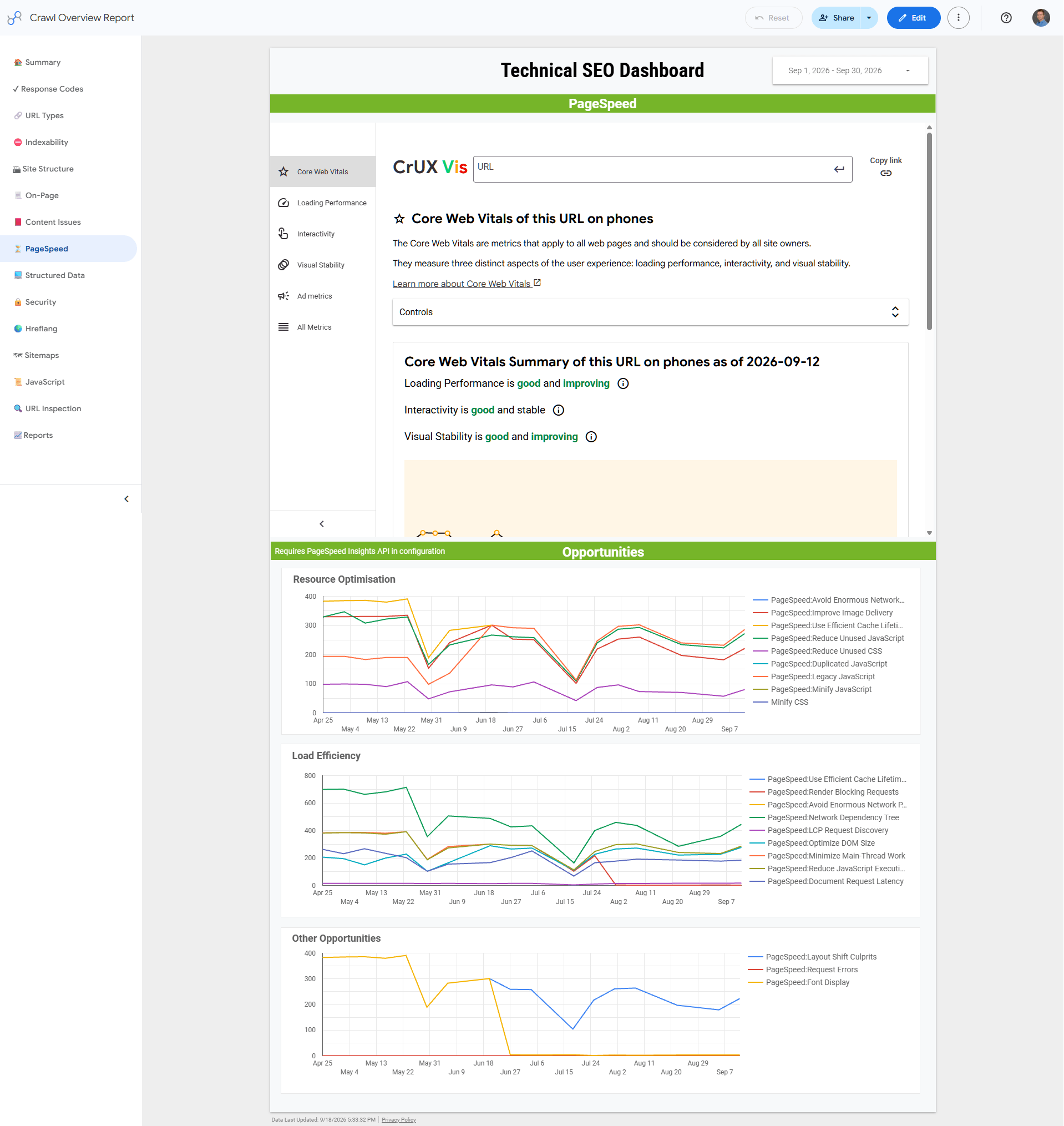Viewport: 1064px width, 1126px height.
Task: Open the help question mark icon
Action: pyautogui.click(x=1006, y=18)
